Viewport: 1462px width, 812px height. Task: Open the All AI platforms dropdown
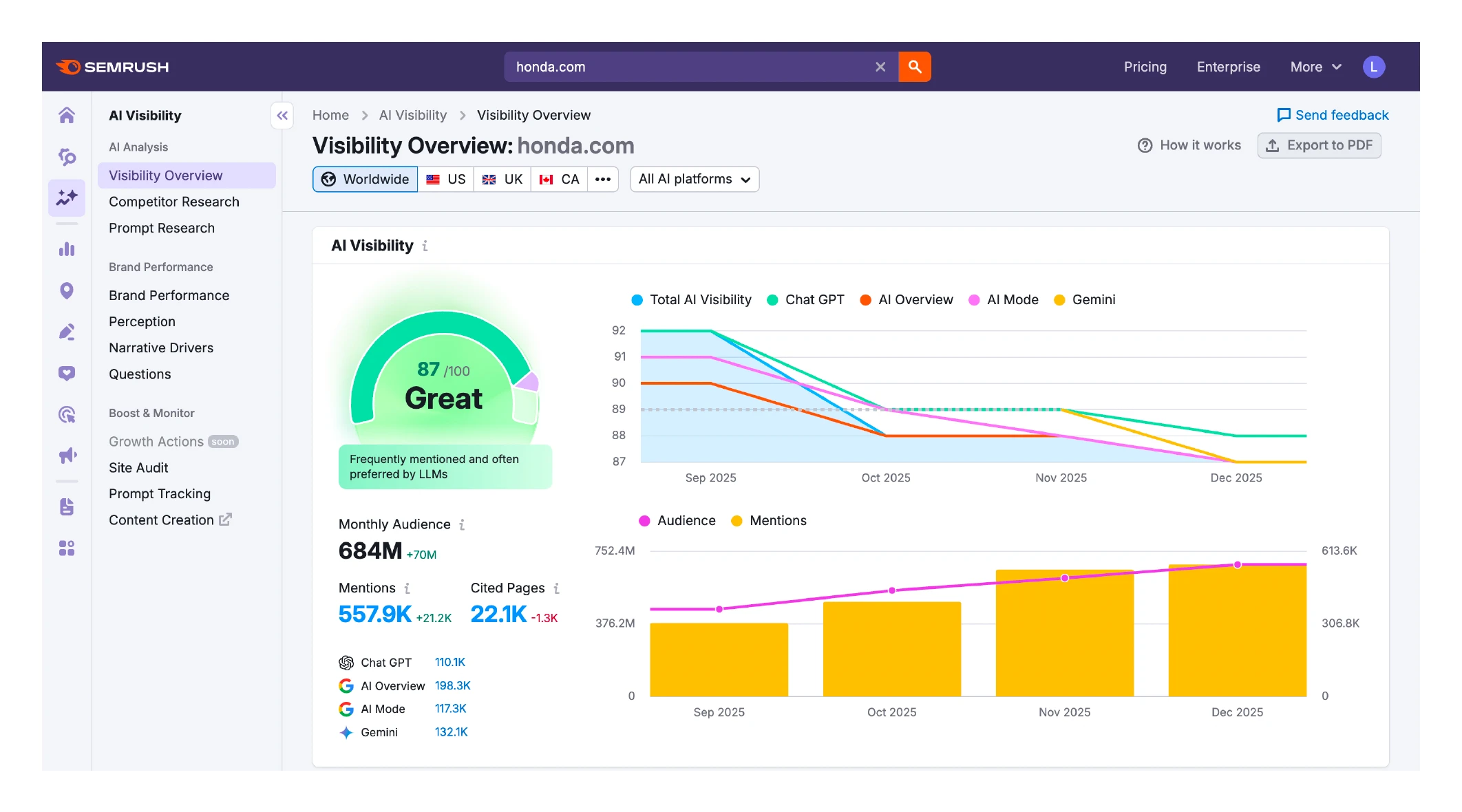[x=694, y=179]
